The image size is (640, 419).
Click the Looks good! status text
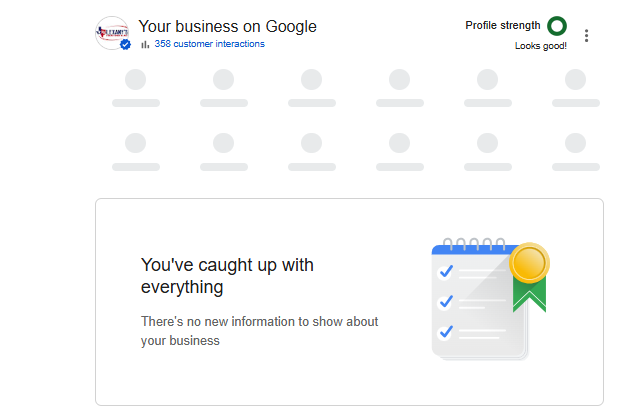(x=541, y=46)
